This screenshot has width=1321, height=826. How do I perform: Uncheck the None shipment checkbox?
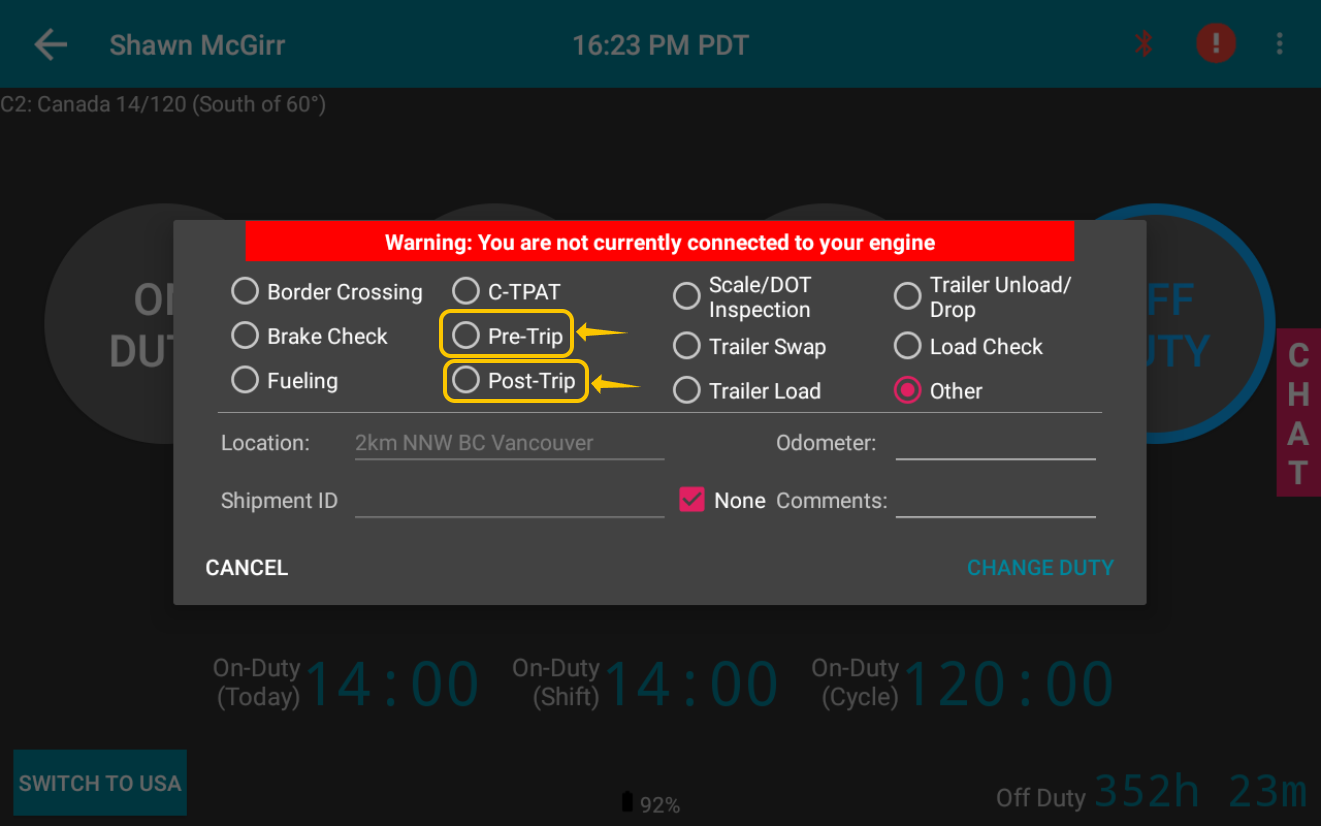(x=692, y=500)
